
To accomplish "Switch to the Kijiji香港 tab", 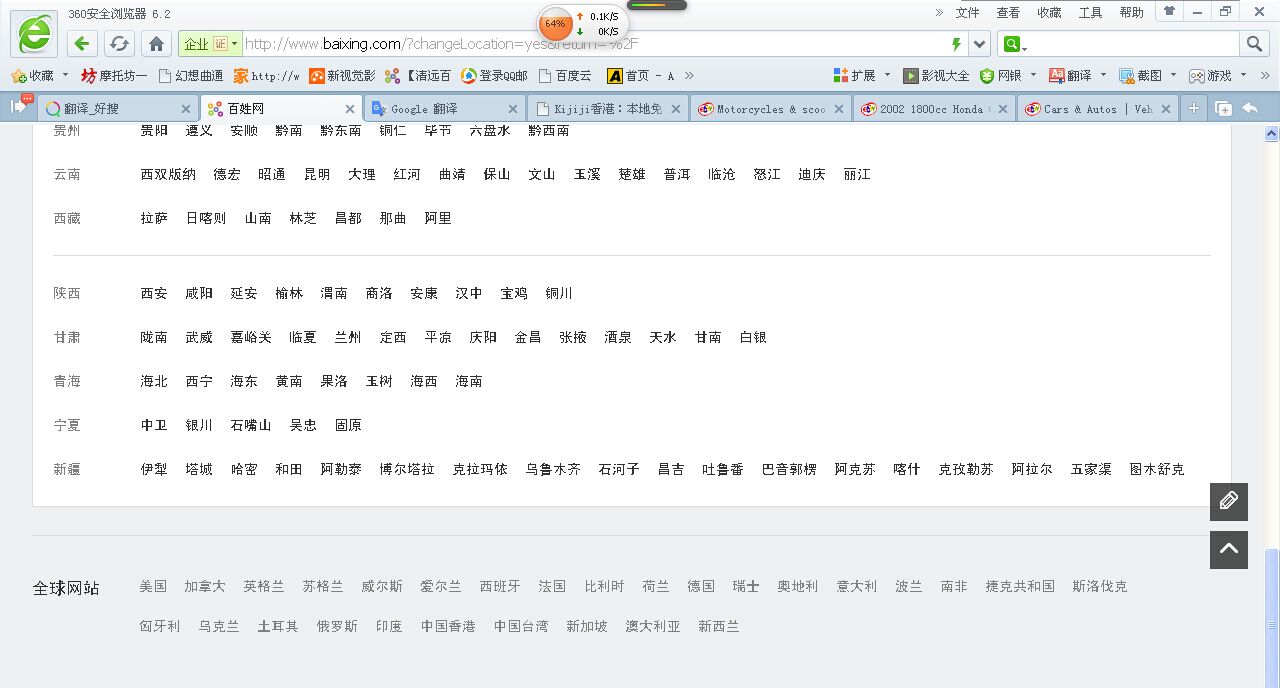I will [607, 108].
